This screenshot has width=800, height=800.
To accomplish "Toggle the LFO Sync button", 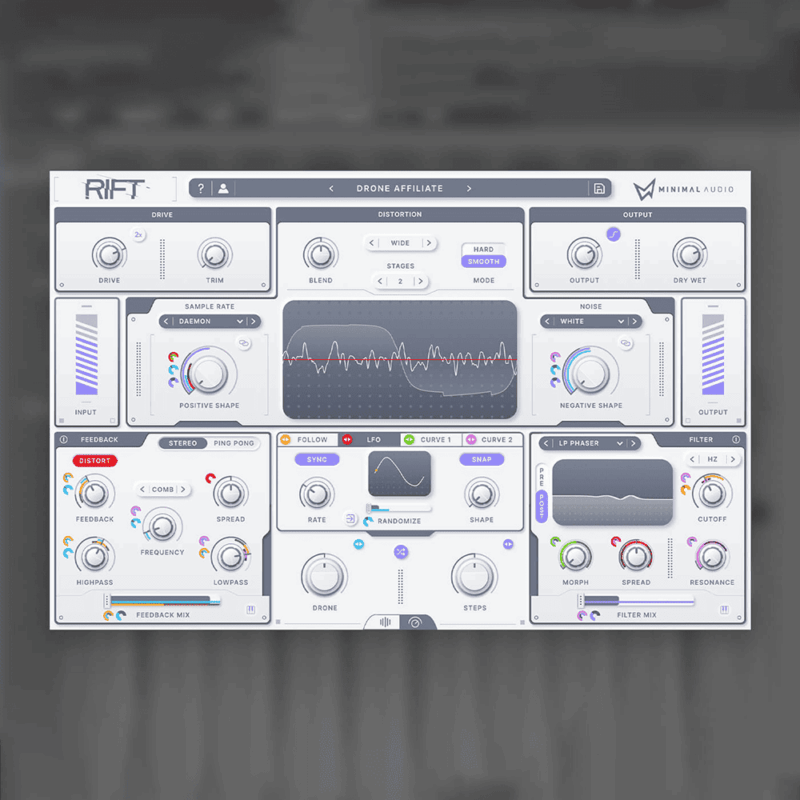I will click(317, 459).
